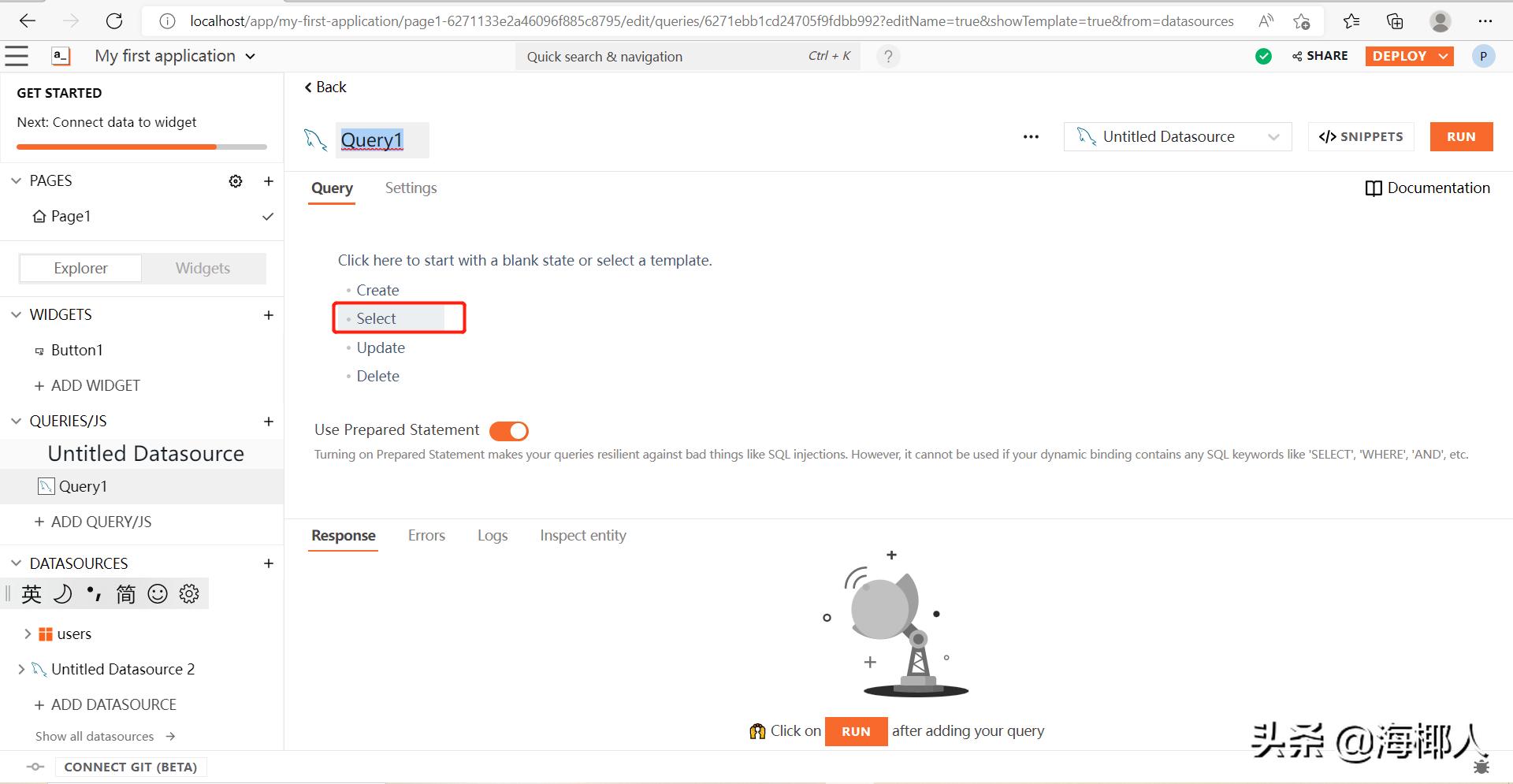Click the green status check icon near SHARE
Image resolution: width=1513 pixels, height=784 pixels.
click(x=1262, y=56)
